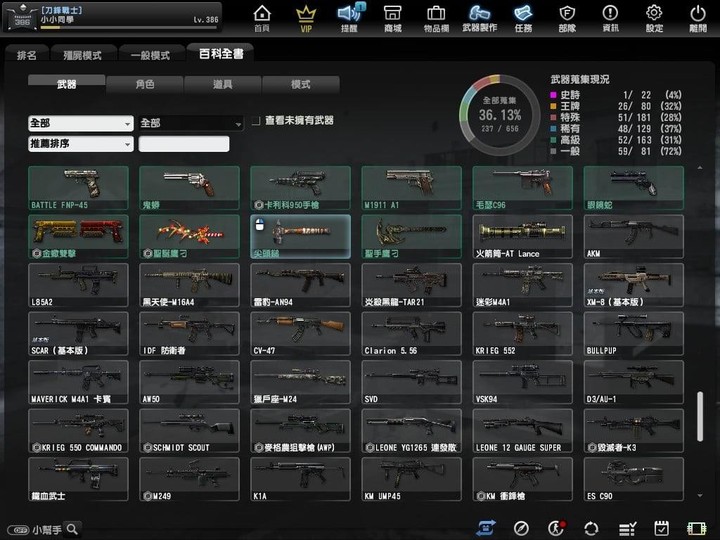Select the BATTLE FNP-45 weapon card
This screenshot has width=720, height=540.
[78, 187]
